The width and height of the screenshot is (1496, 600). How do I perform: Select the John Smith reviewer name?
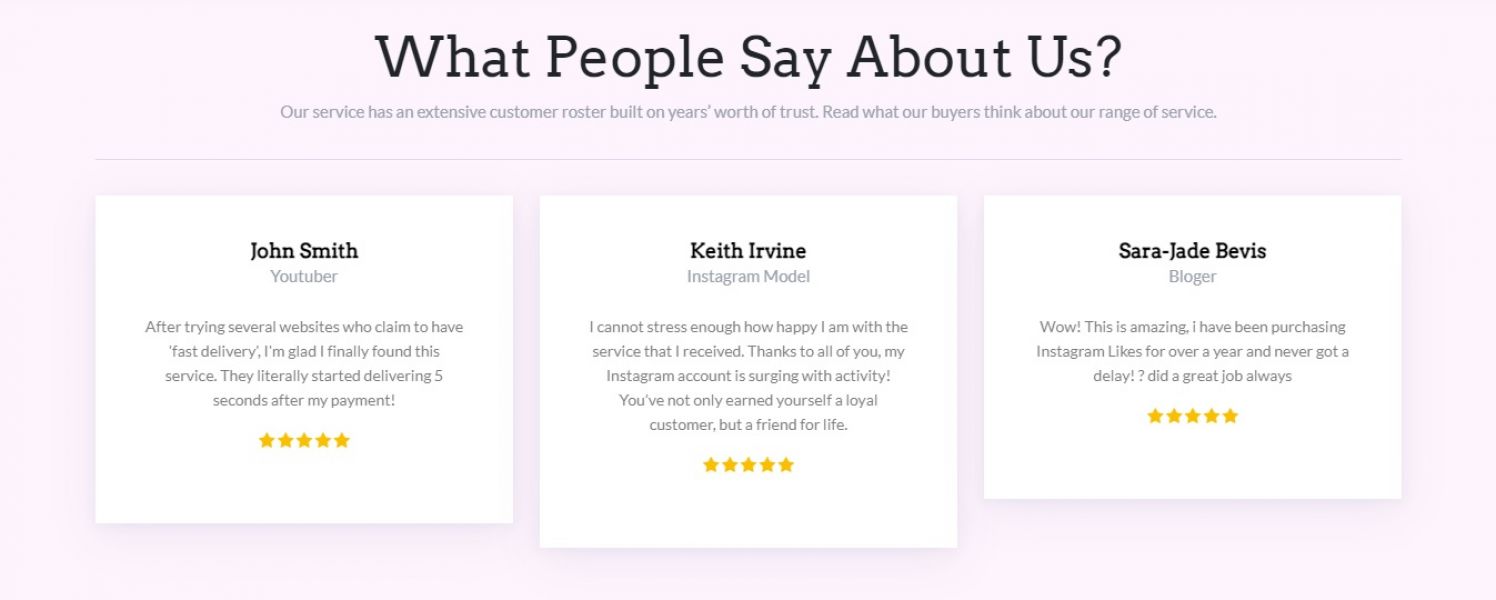pos(304,251)
